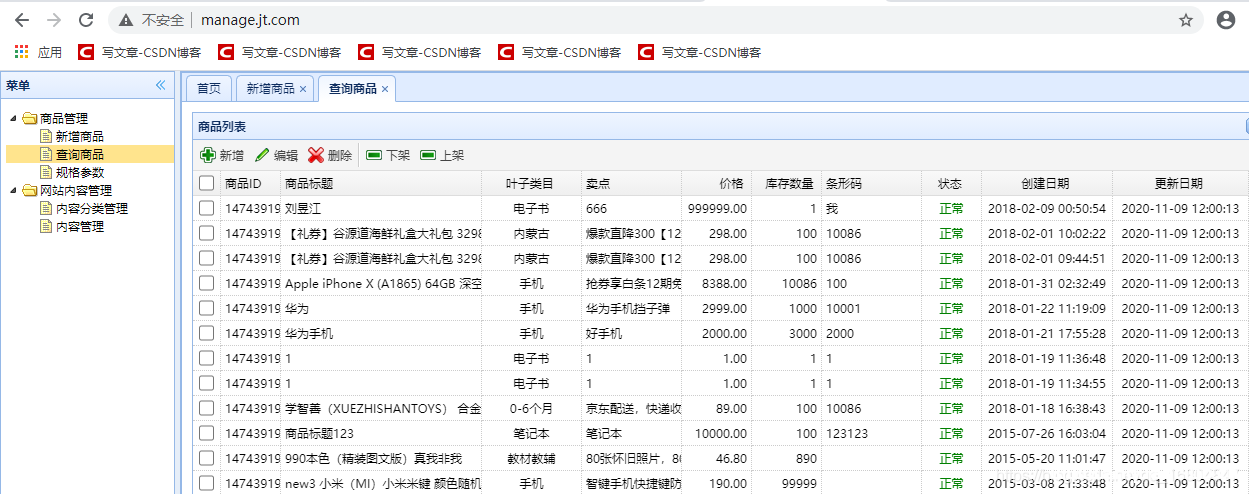
Task: Check the checkbox for the 刘昱江 row
Action: tap(206, 208)
